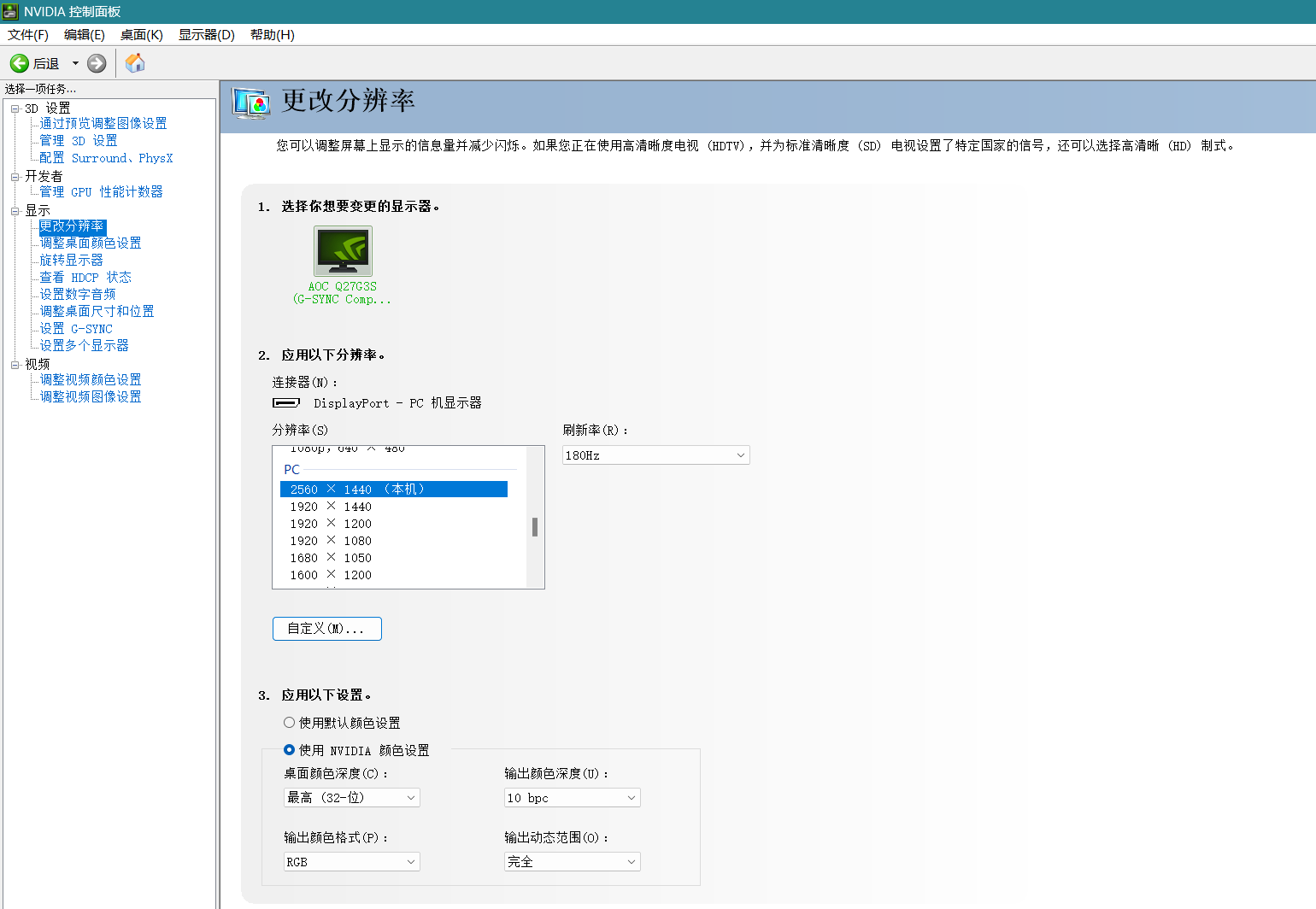Open the 编辑(E) menu
1316x909 pixels.
tap(85, 35)
